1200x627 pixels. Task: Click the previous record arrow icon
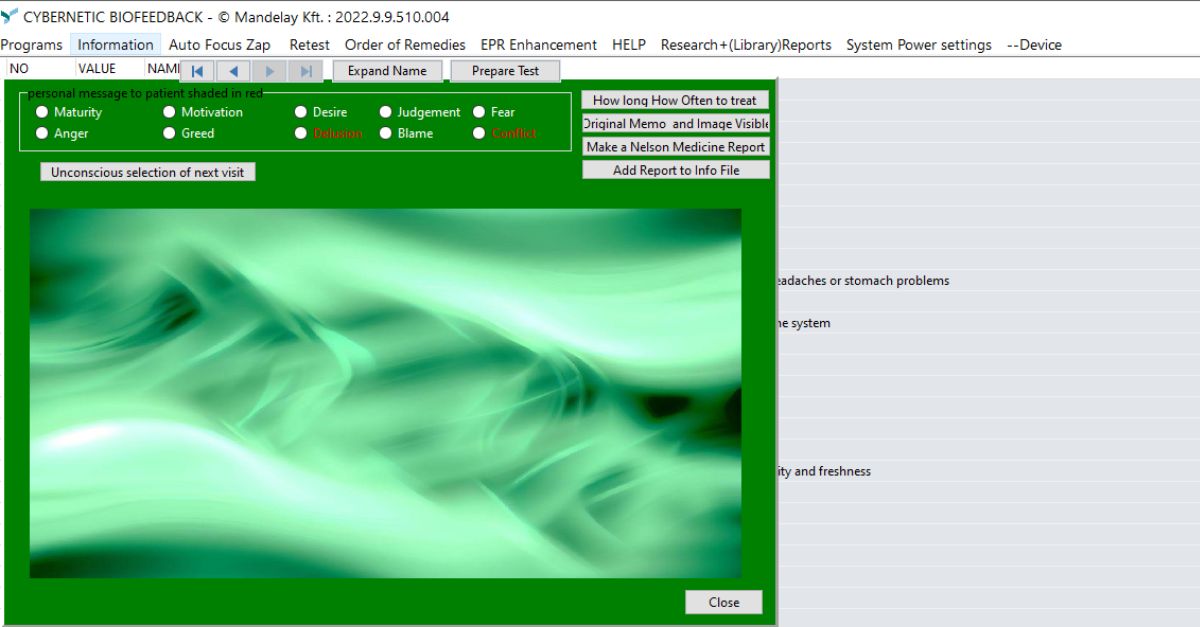(x=233, y=71)
